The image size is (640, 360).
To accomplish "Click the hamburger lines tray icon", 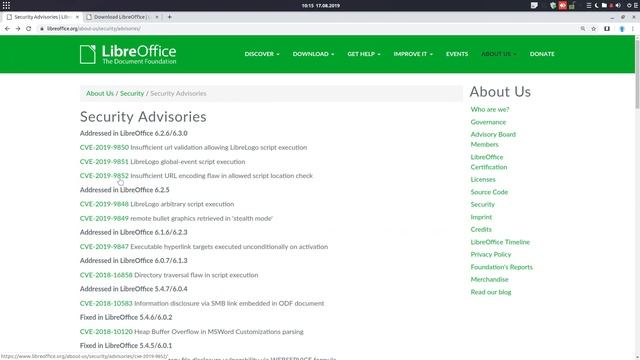I will tap(589, 5).
